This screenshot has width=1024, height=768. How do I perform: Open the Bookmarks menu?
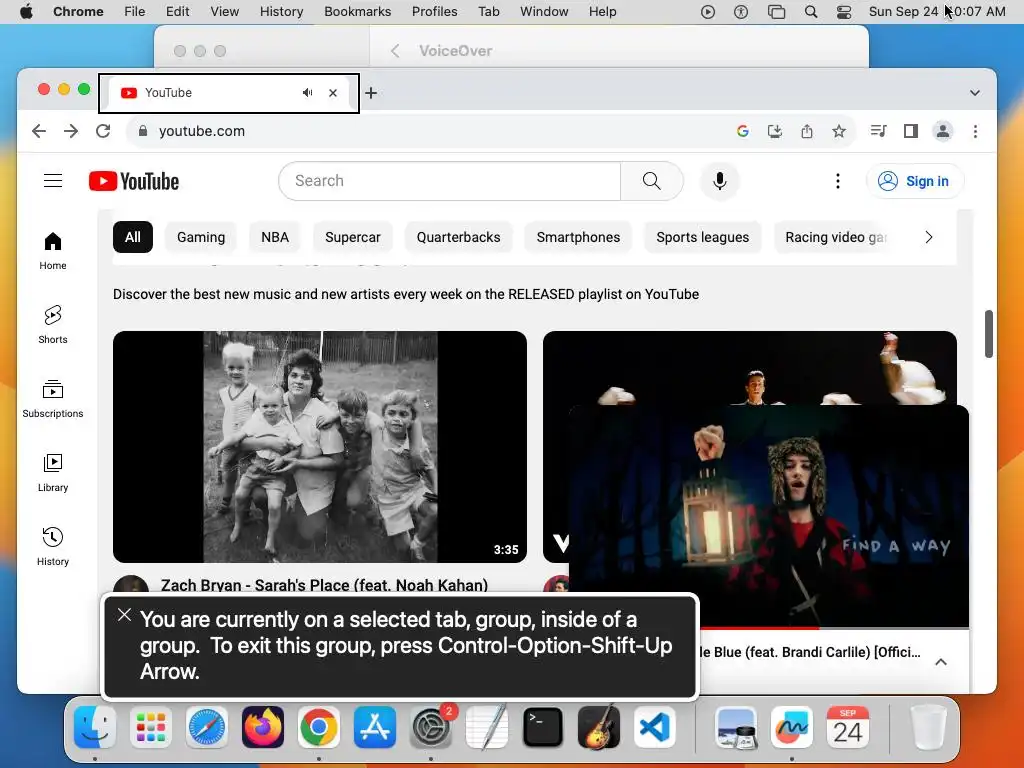coord(357,11)
